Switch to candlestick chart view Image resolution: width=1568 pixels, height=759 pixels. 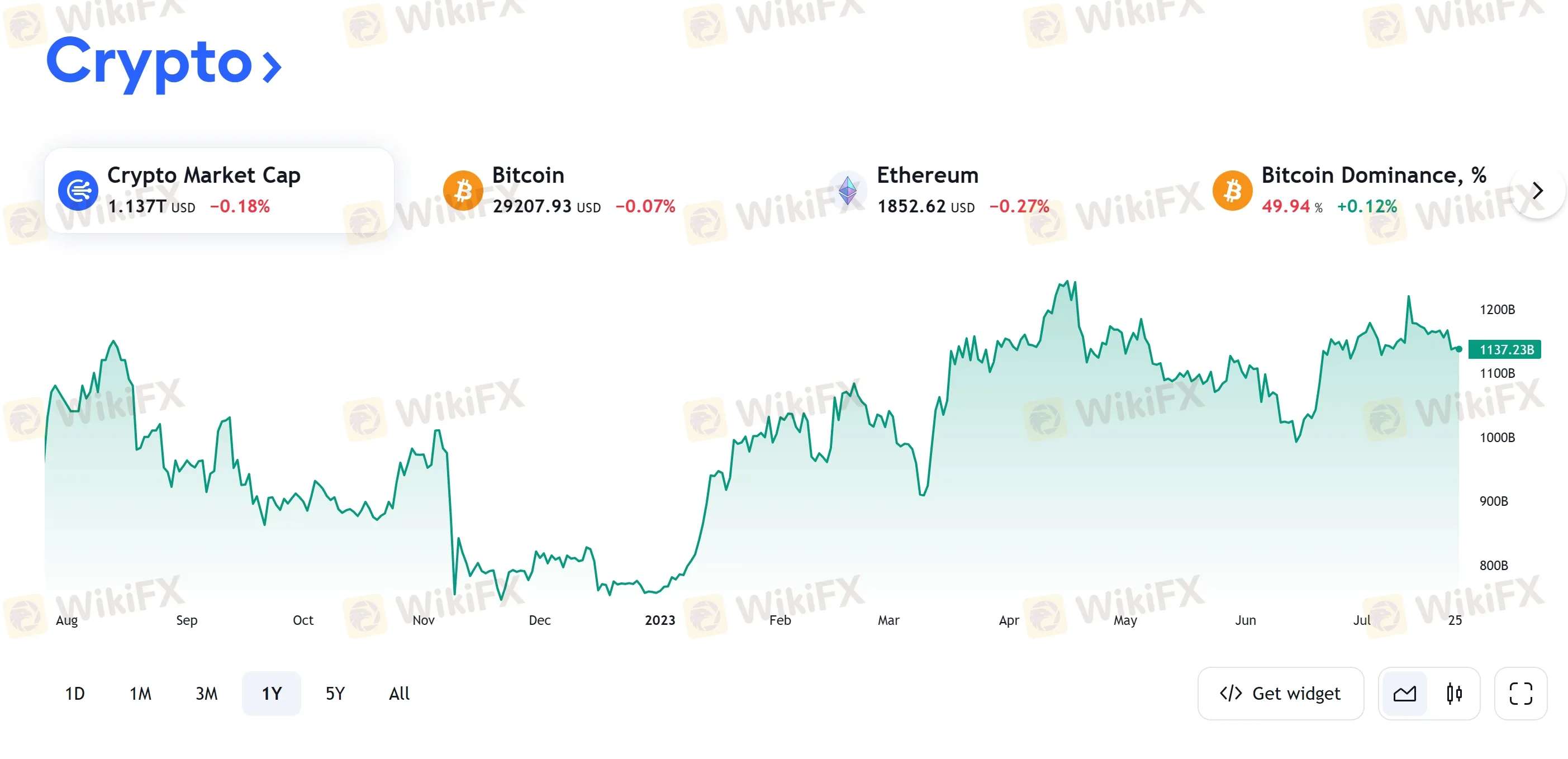pos(1454,693)
